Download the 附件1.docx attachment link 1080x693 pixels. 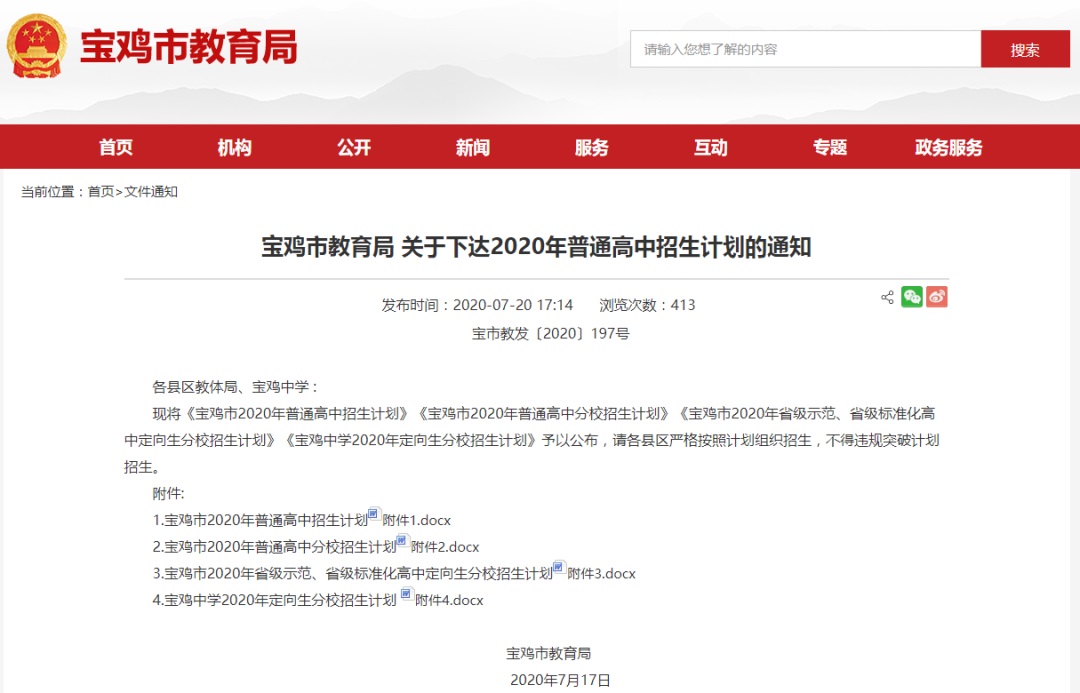pos(417,520)
